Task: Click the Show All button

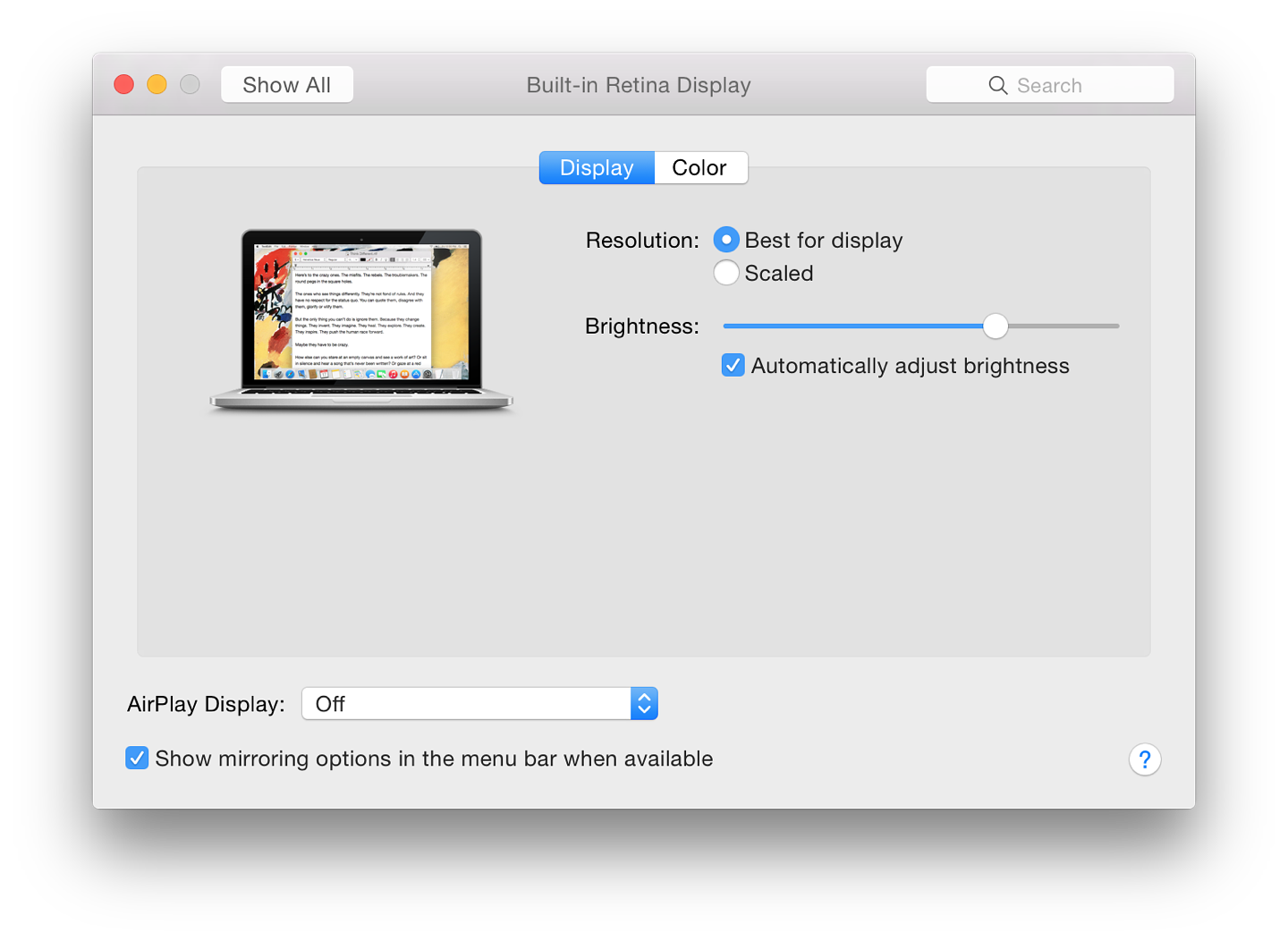Action: tap(287, 85)
